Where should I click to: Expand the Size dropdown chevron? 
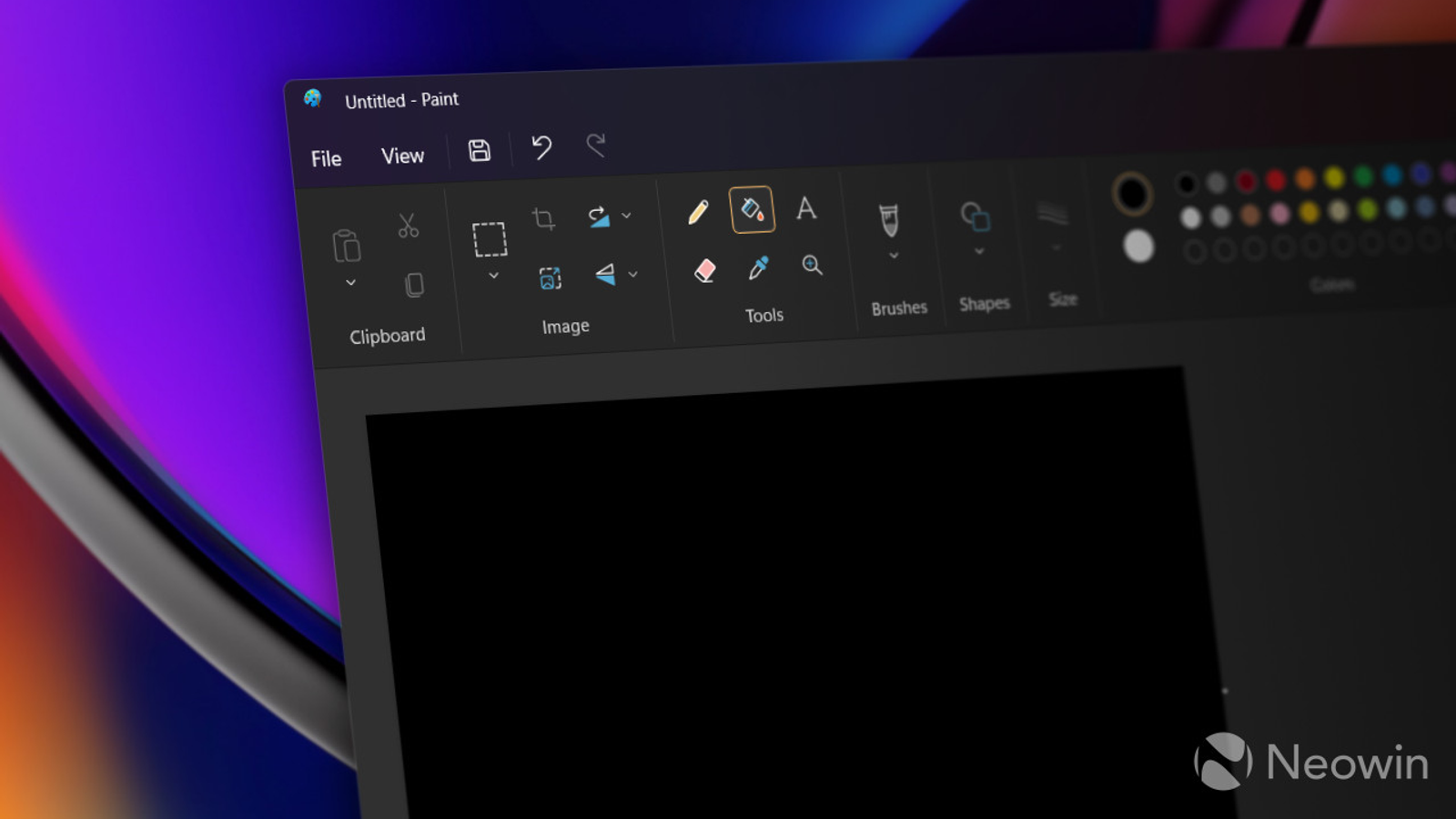point(1057,248)
